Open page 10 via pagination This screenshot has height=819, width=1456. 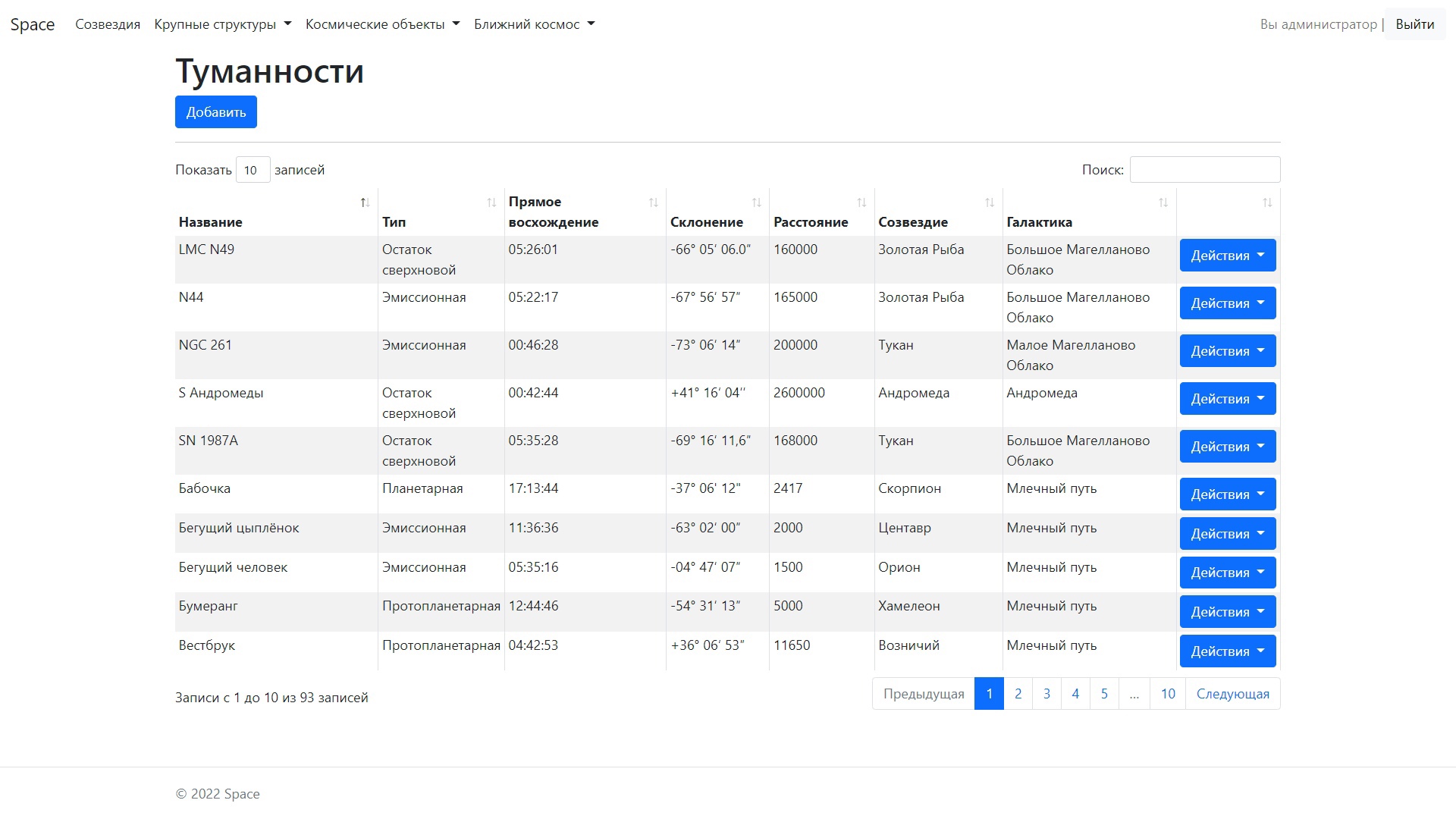[x=1168, y=693]
